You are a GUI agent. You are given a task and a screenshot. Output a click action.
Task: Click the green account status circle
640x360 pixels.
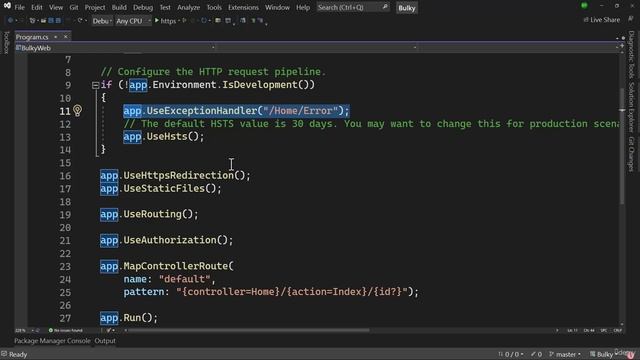[x=584, y=6]
